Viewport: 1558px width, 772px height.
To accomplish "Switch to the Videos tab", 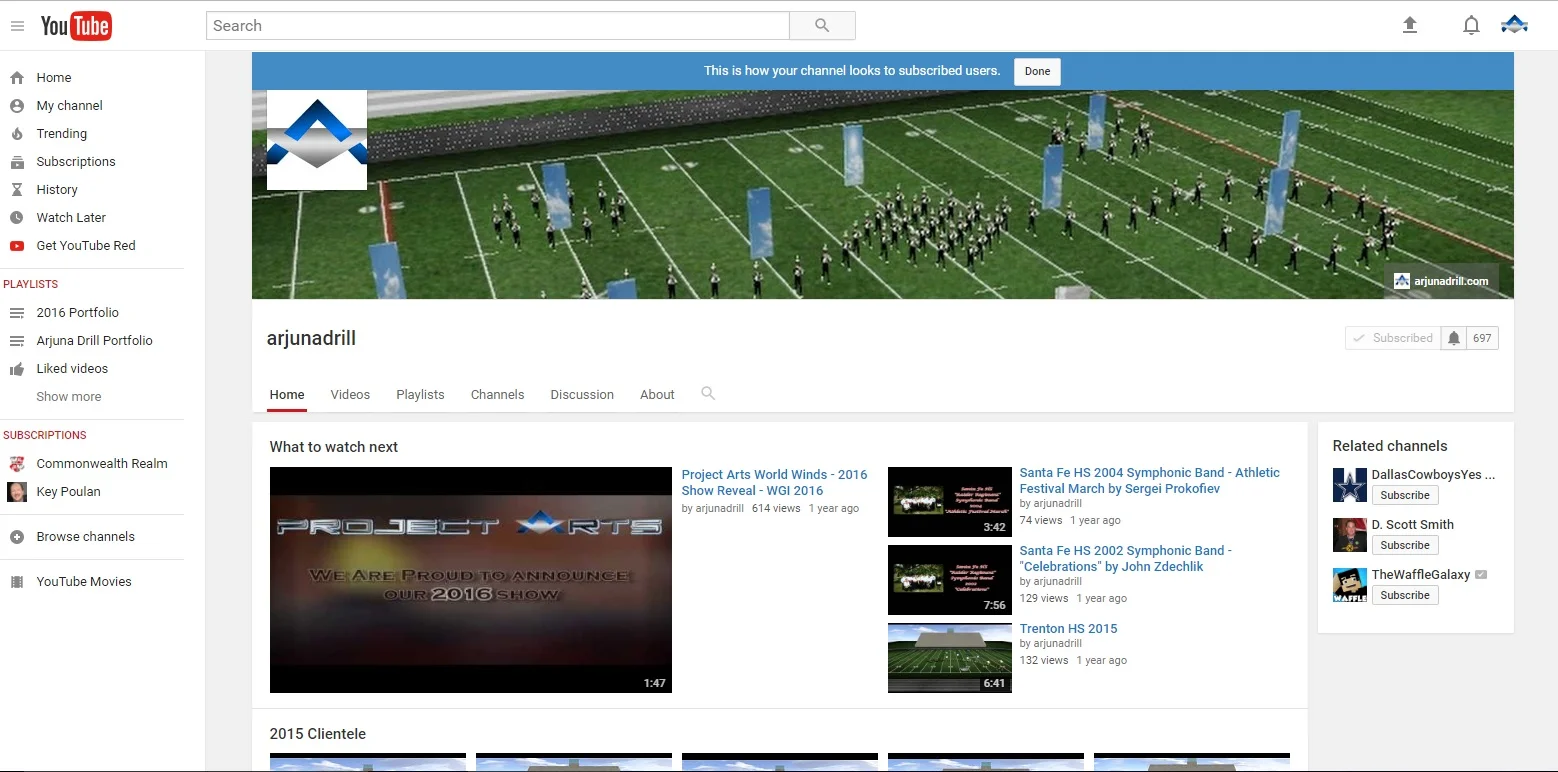I will (x=350, y=394).
